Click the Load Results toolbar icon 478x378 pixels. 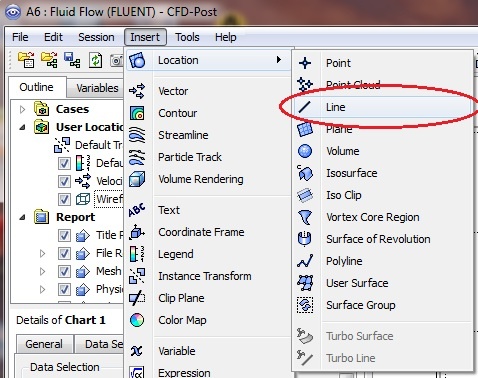pyautogui.click(x=26, y=60)
